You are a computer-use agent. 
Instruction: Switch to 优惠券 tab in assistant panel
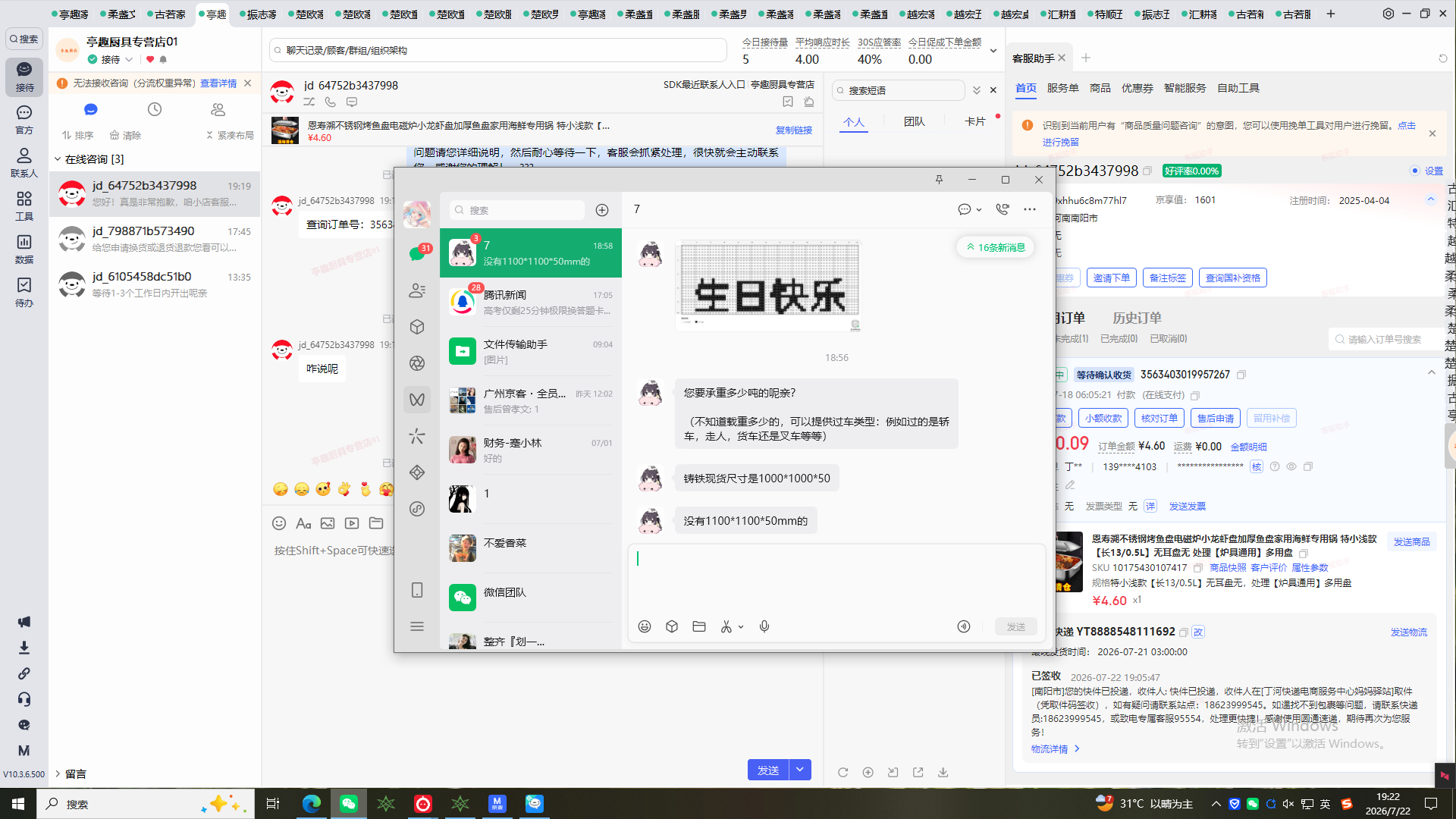click(1137, 88)
